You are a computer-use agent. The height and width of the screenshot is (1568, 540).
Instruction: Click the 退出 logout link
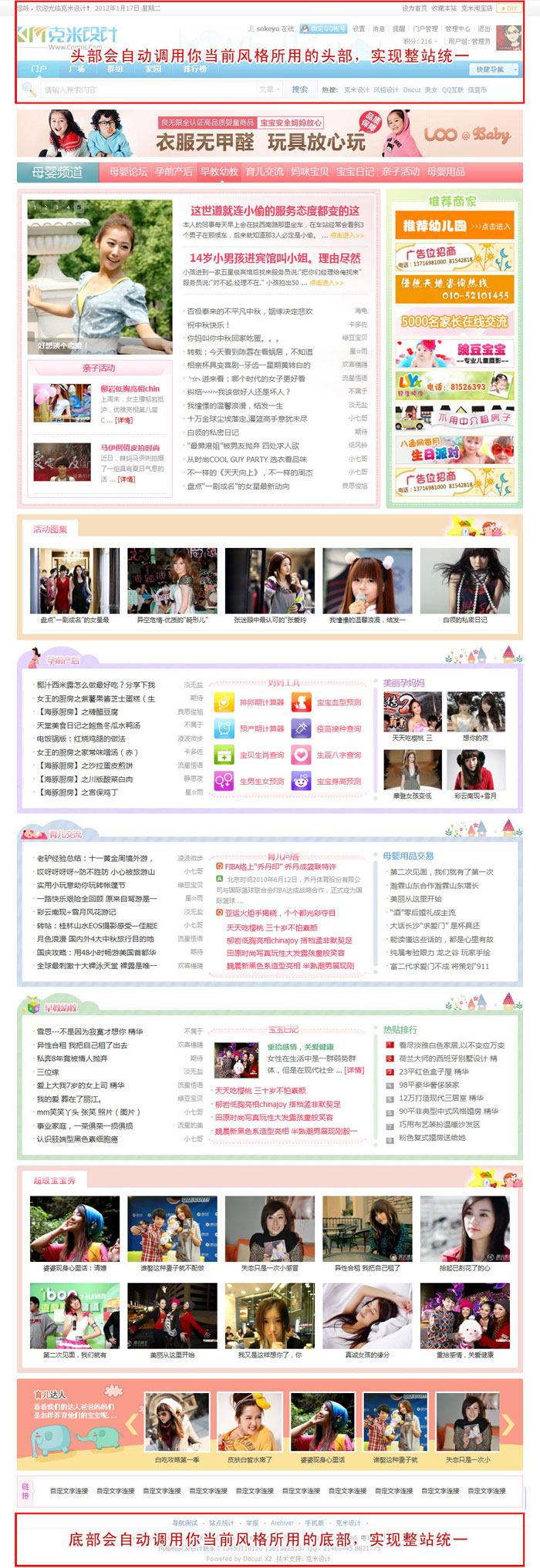(484, 29)
